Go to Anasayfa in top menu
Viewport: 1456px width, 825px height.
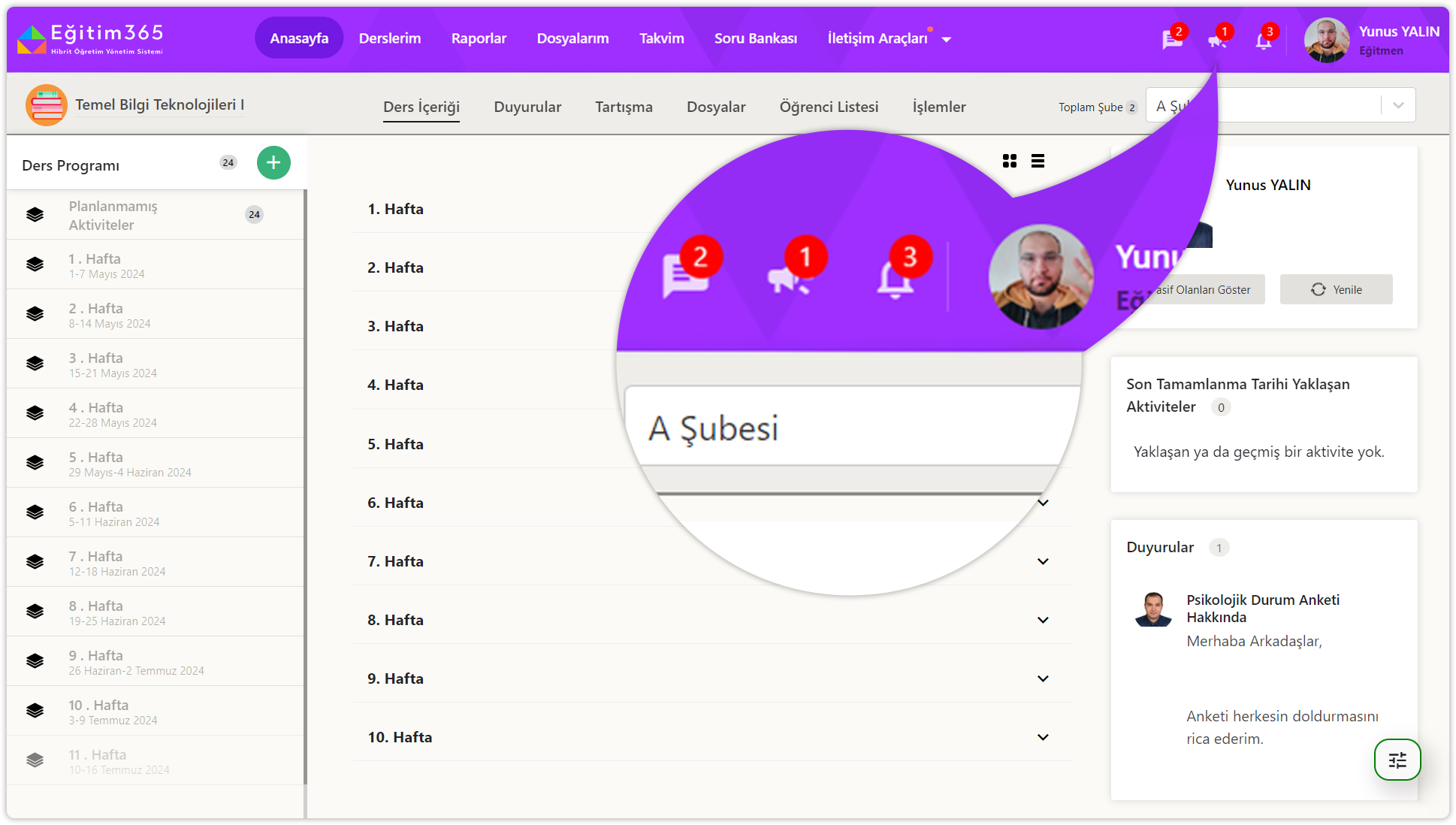pyautogui.click(x=299, y=38)
